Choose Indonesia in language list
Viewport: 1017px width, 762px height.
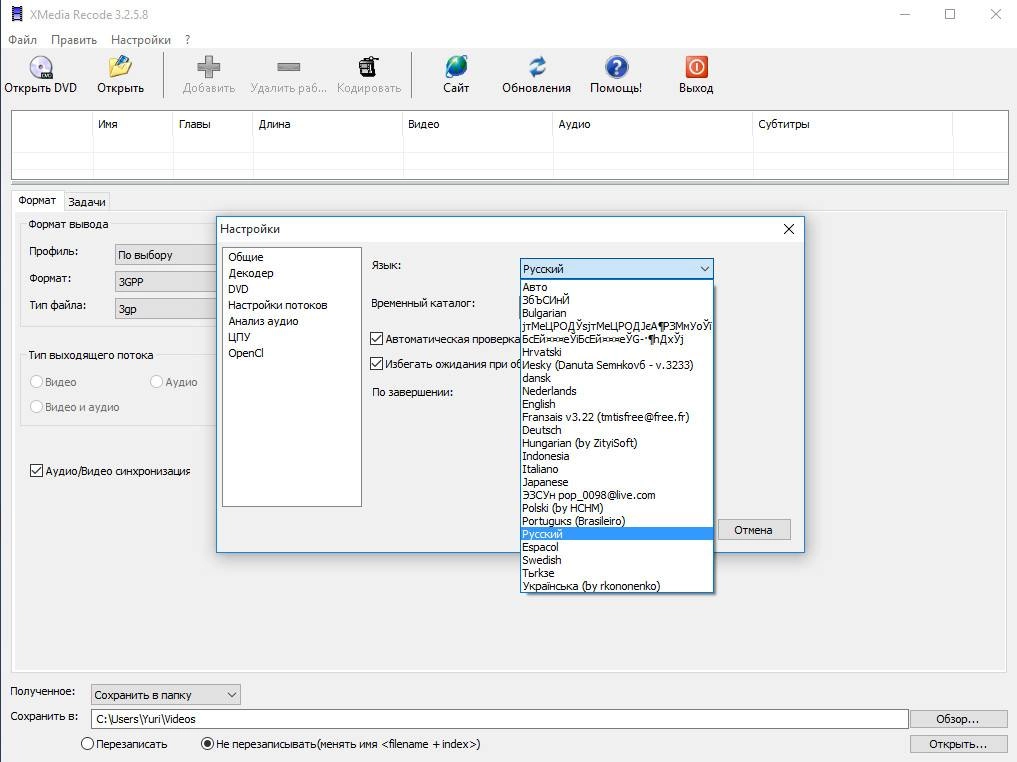tap(617, 456)
